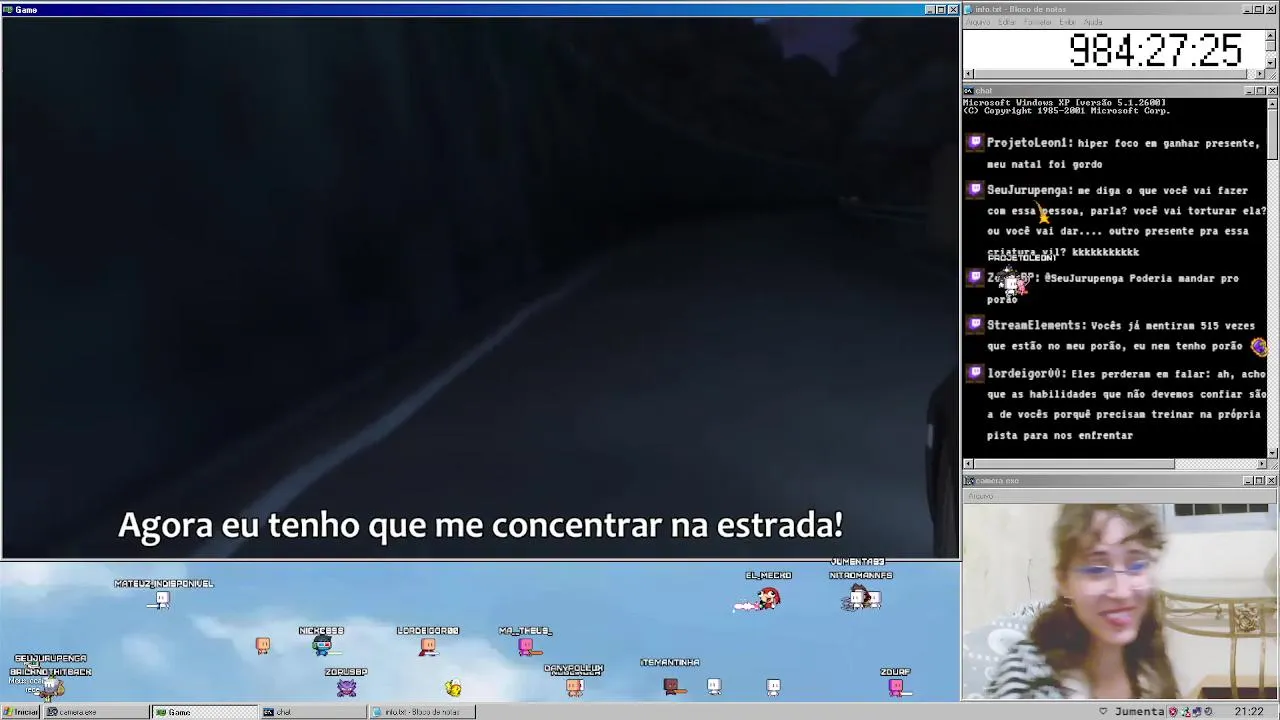Click the MA_THEUS_ pink avatar sprite
This screenshot has width=1280, height=720.
(526, 646)
